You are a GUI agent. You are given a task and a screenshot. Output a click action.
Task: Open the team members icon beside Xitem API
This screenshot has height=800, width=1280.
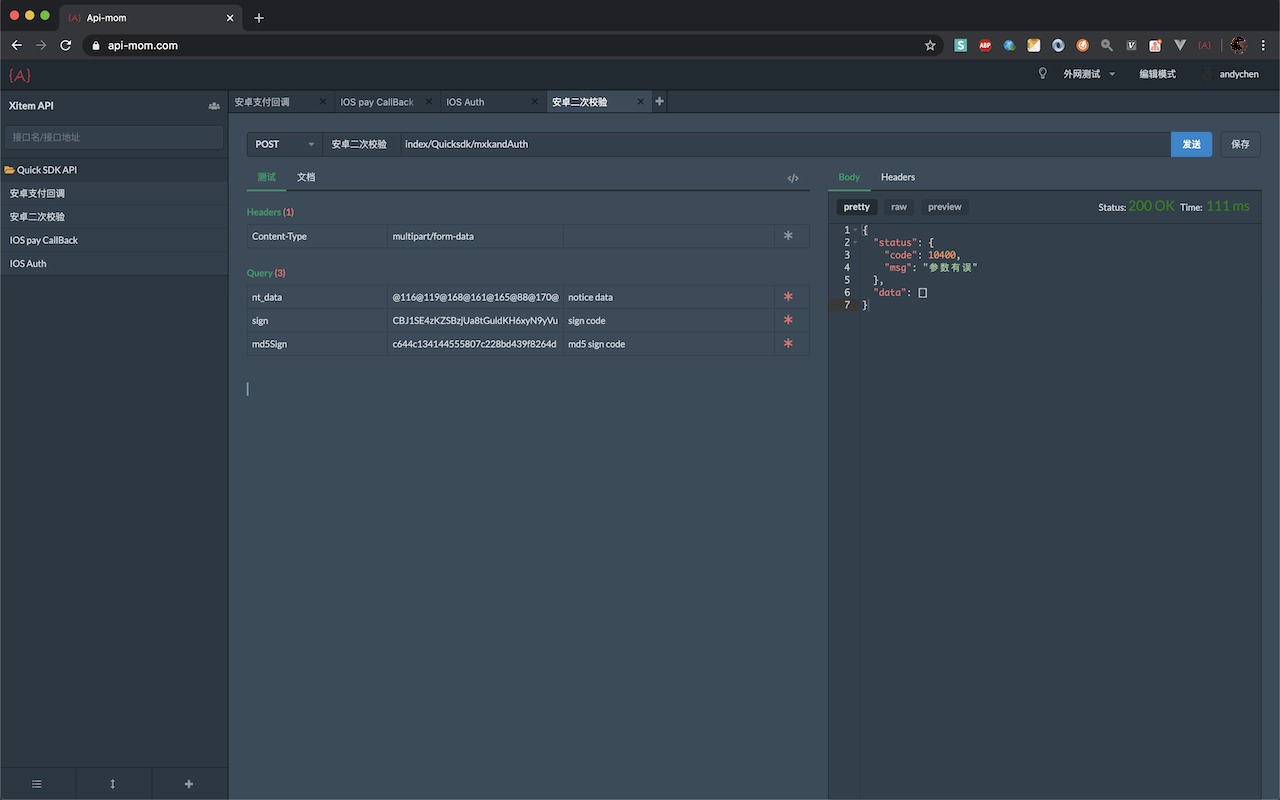214,106
